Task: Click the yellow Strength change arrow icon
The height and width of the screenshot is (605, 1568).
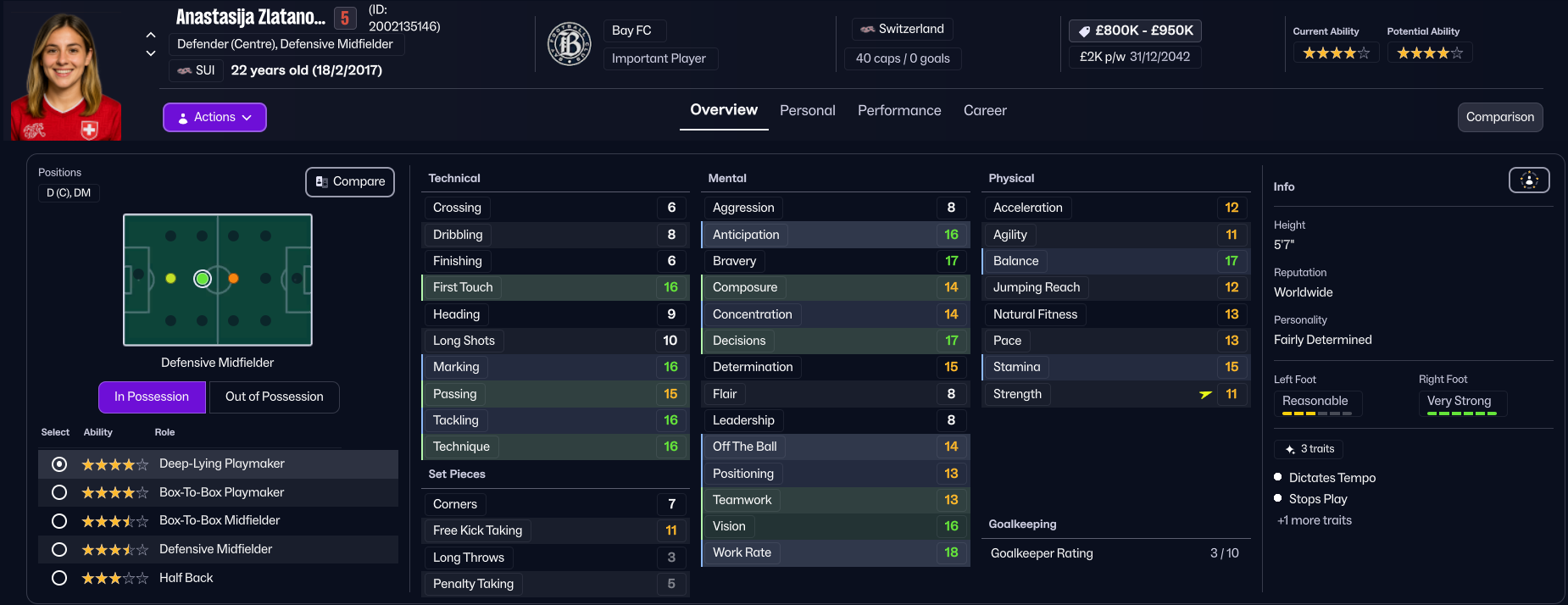Action: click(1205, 394)
